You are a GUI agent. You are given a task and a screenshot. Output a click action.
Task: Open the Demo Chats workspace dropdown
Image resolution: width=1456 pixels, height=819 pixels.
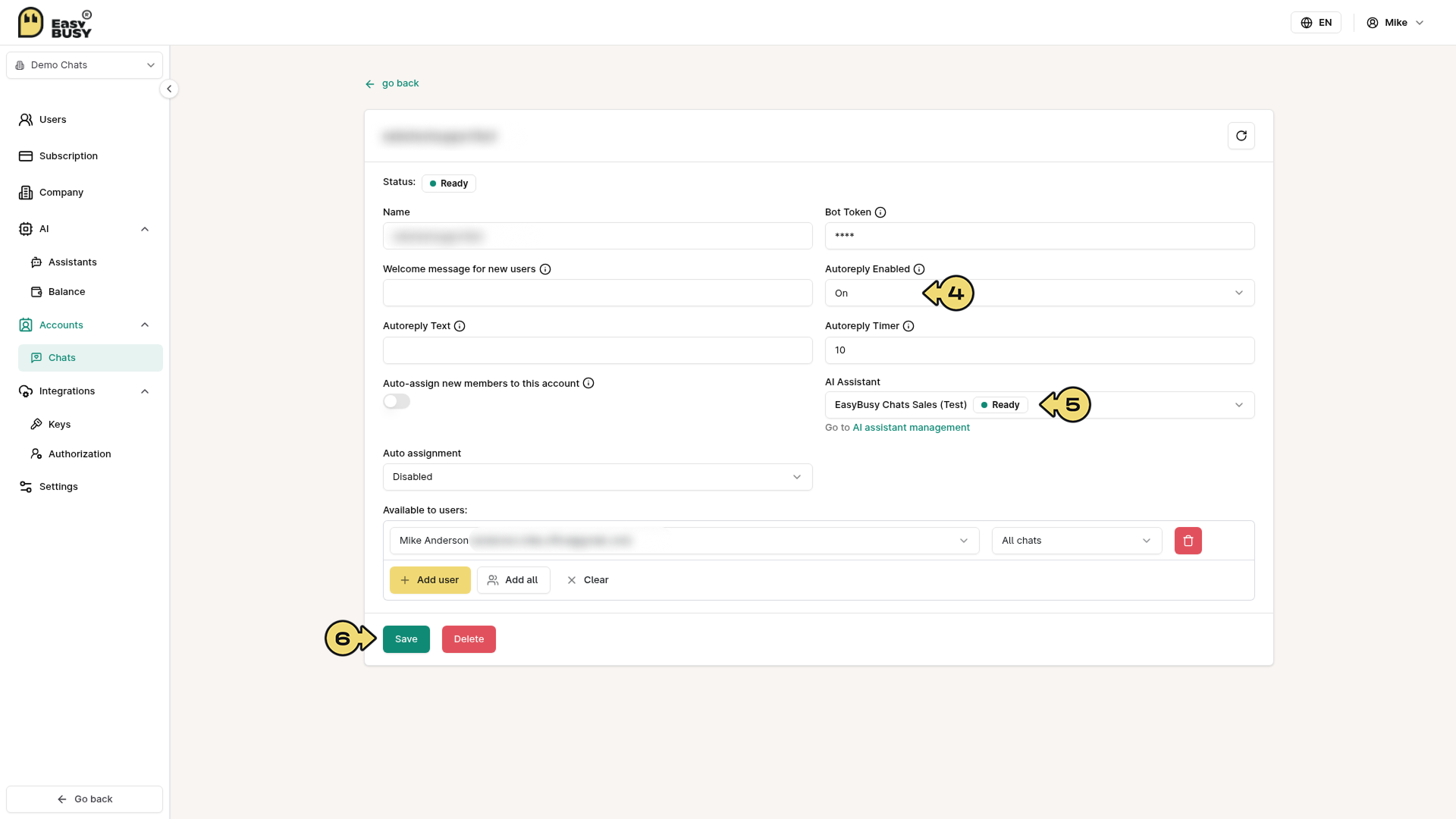pos(85,65)
